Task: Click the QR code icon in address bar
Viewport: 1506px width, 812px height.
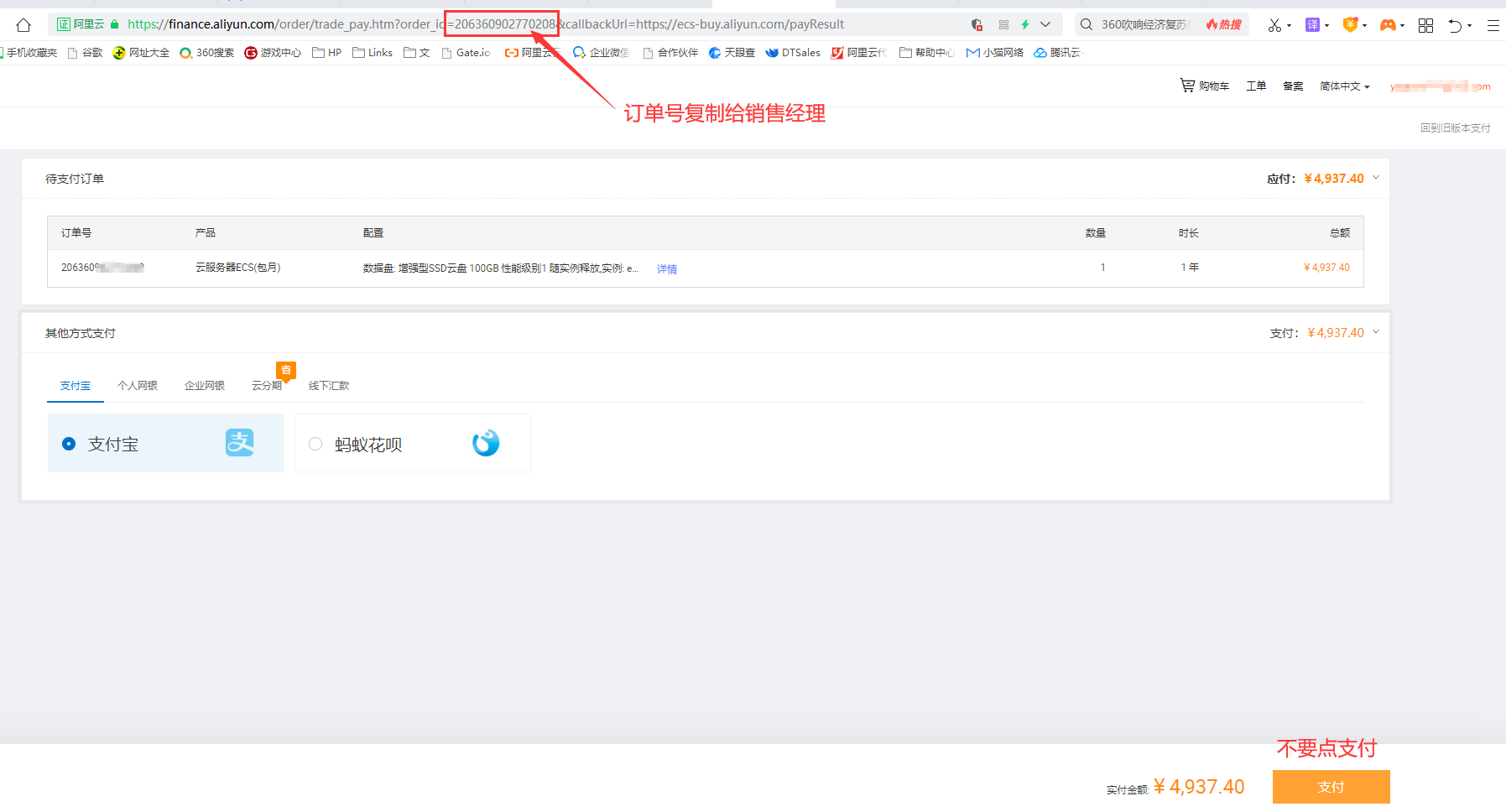Action: coord(1003,25)
